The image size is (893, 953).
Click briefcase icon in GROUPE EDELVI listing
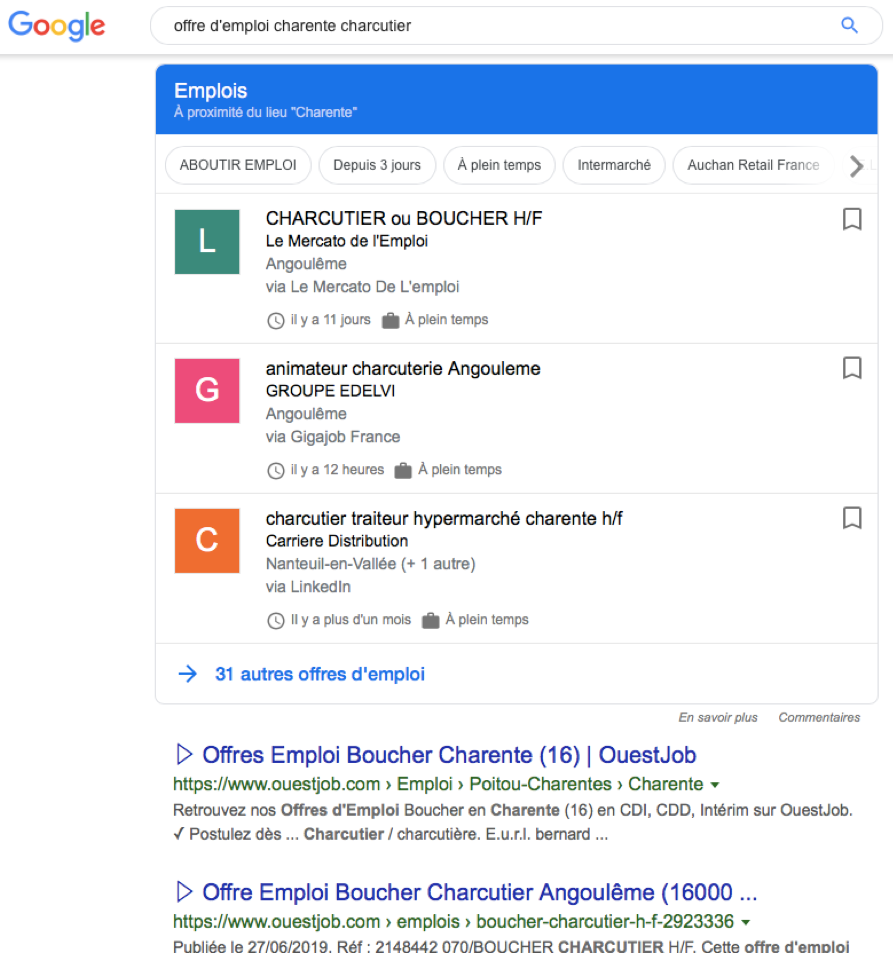(403, 470)
